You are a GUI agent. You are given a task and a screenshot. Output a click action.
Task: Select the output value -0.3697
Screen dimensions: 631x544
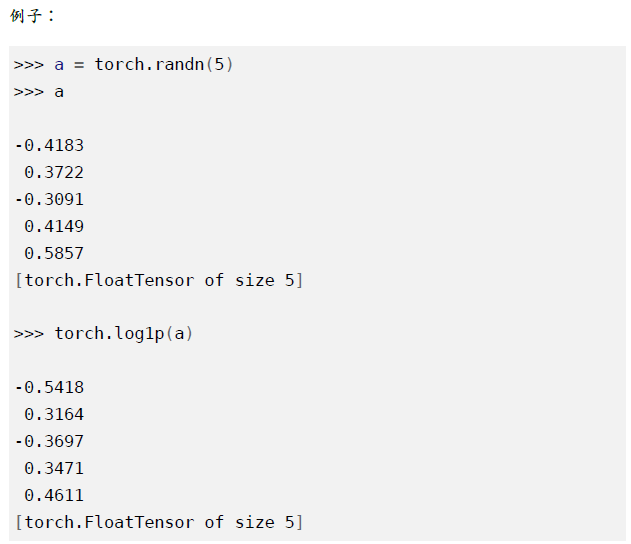click(49, 441)
